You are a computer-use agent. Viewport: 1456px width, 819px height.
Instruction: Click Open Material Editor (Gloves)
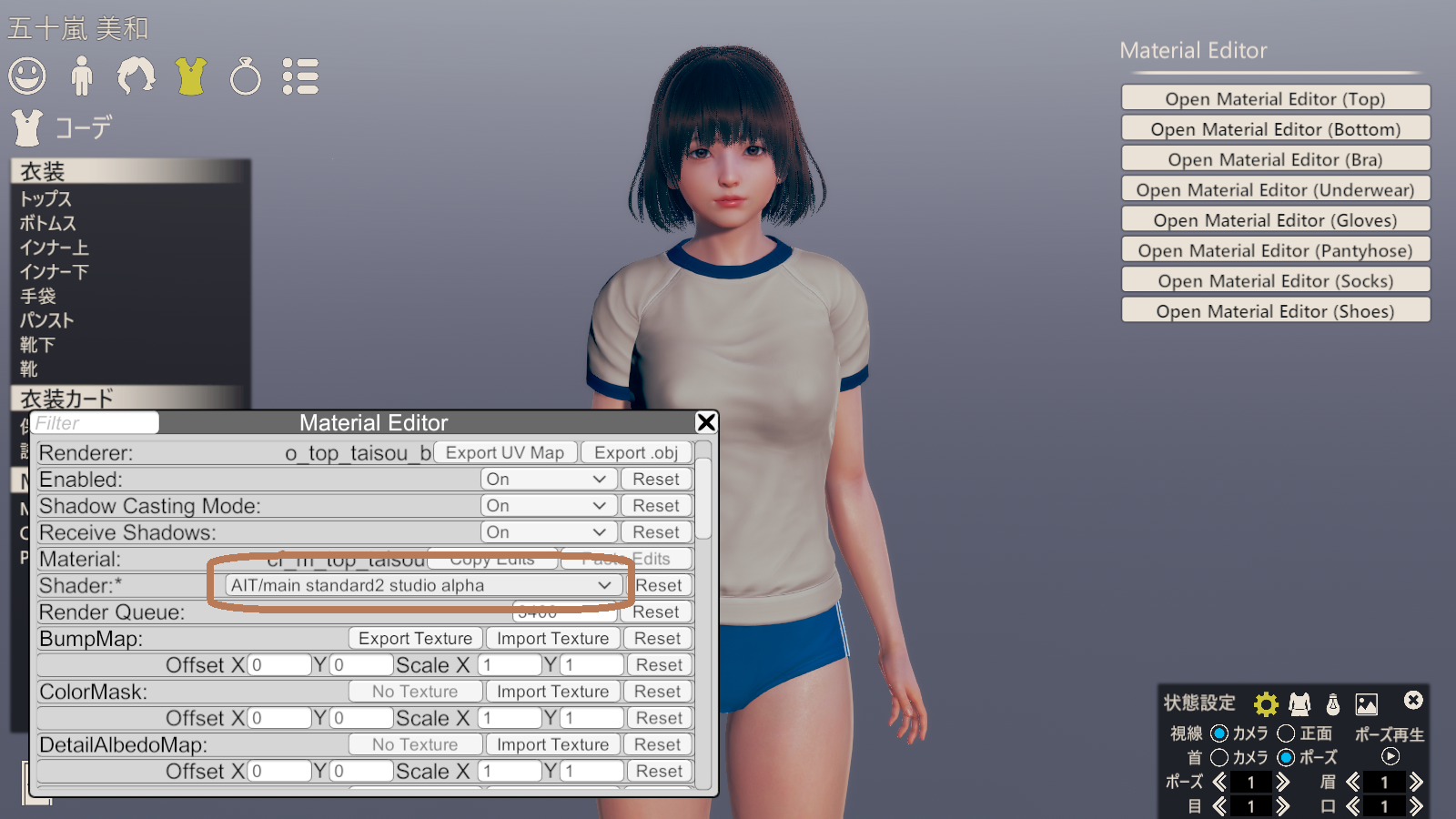pos(1275,220)
